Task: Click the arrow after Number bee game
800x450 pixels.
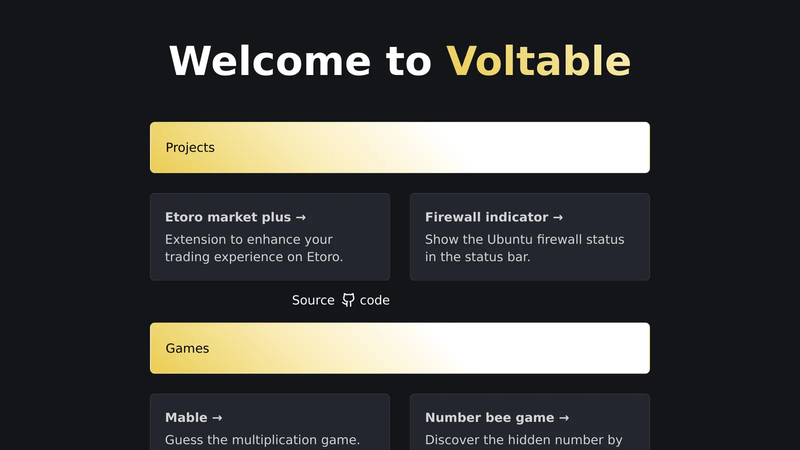Action: coord(564,418)
